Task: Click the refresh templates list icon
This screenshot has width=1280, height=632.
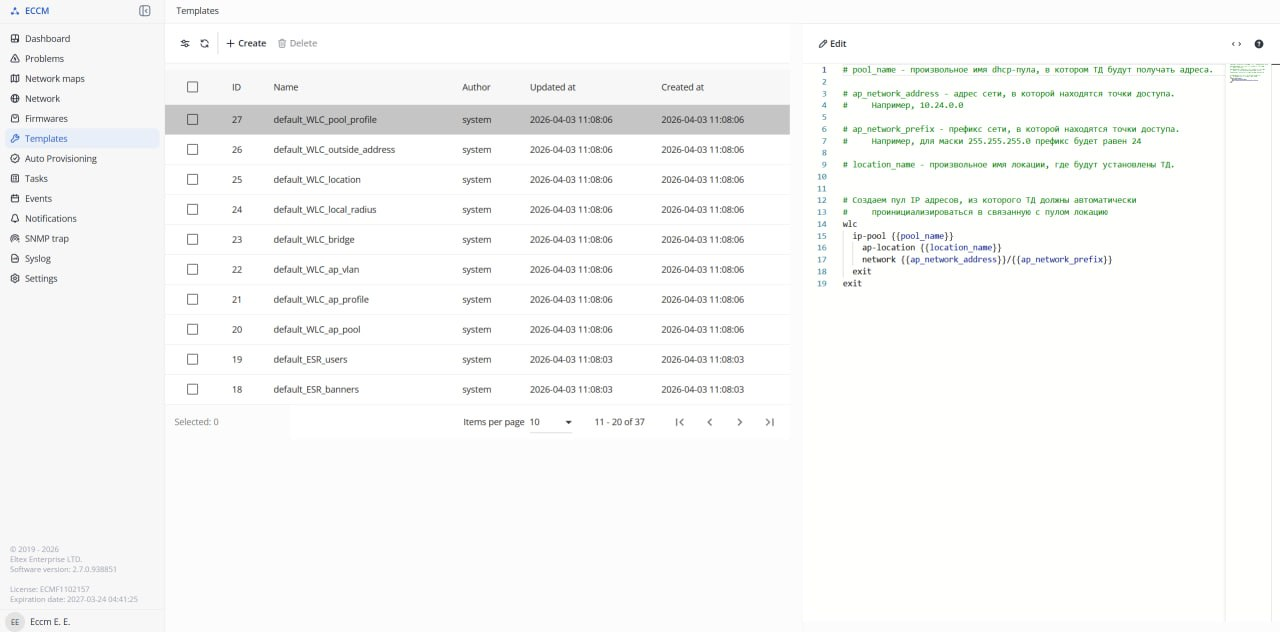Action: (x=205, y=43)
